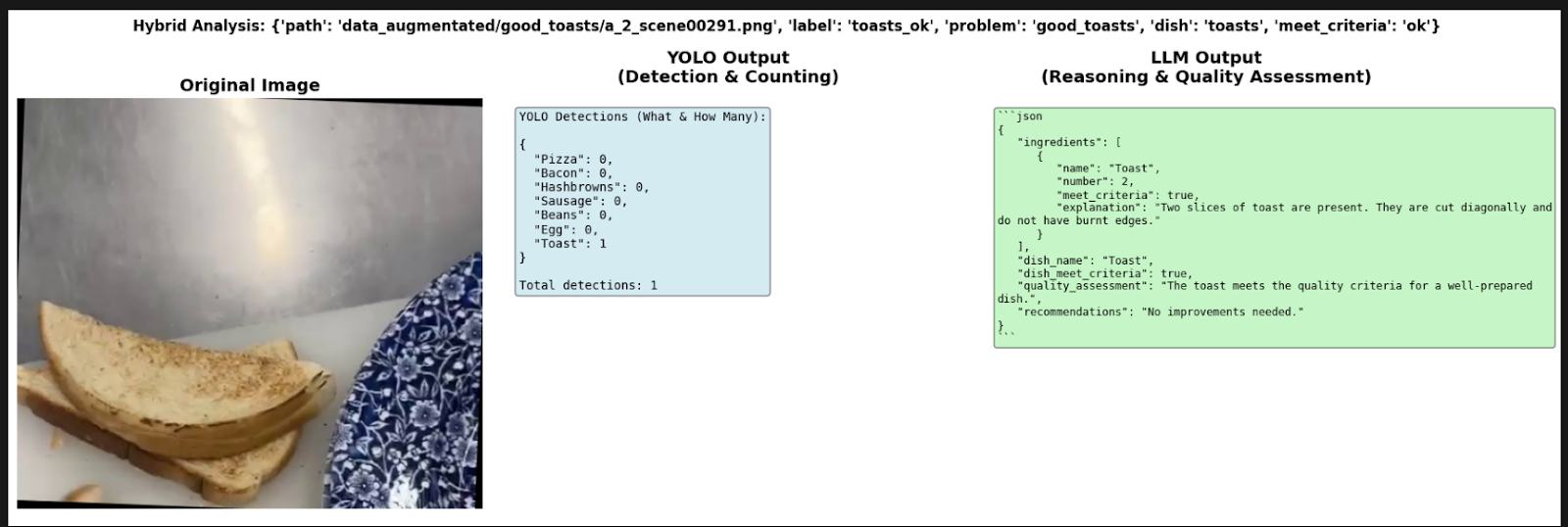The image size is (1568, 527).
Task: Click the "YOLO Output" heading
Action: (x=727, y=58)
